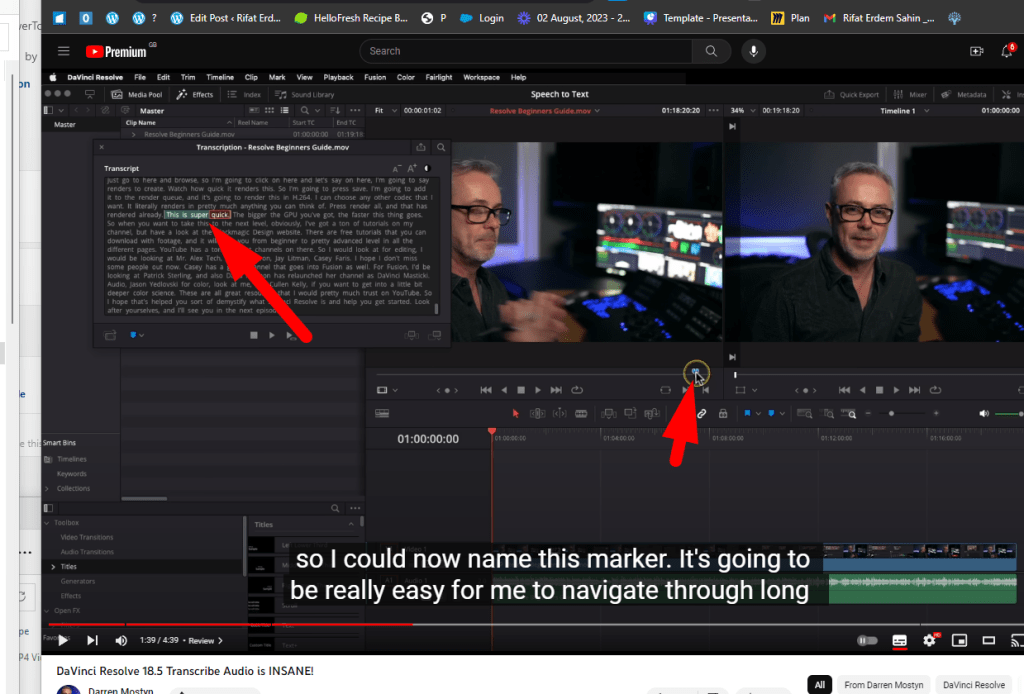Image resolution: width=1024 pixels, height=694 pixels.
Task: Click the Quick Export button
Action: [852, 95]
